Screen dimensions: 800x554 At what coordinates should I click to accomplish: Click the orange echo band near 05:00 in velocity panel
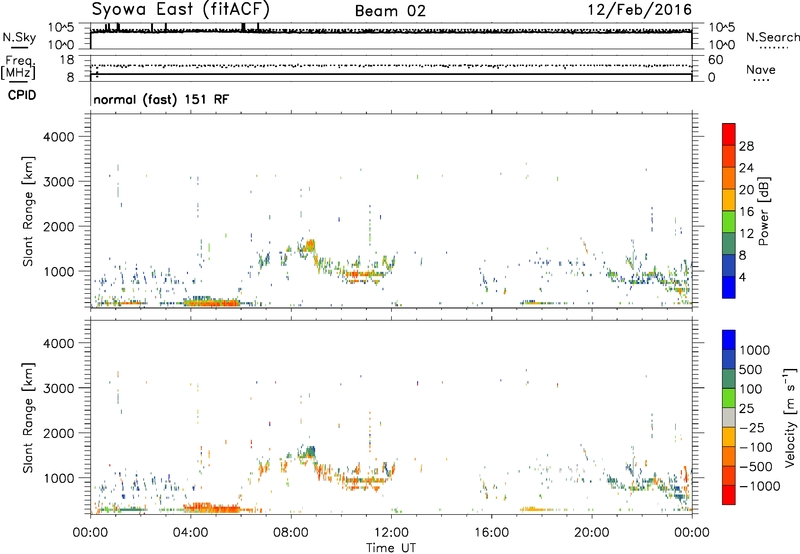(x=212, y=508)
